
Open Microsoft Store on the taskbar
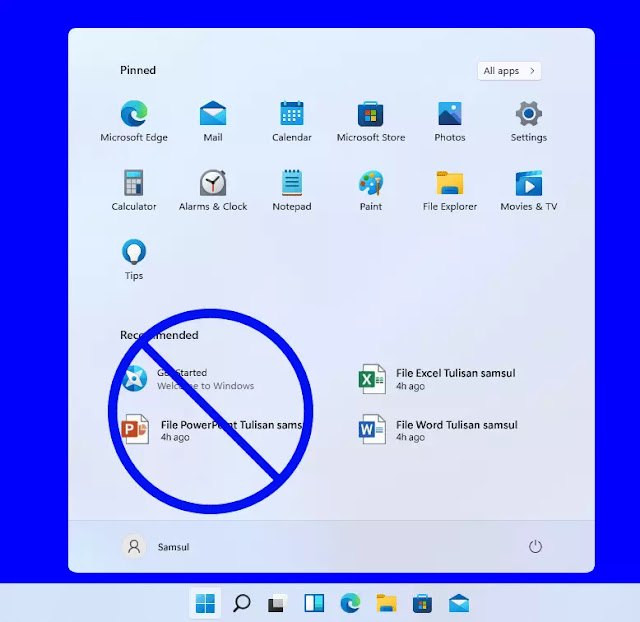click(x=422, y=603)
